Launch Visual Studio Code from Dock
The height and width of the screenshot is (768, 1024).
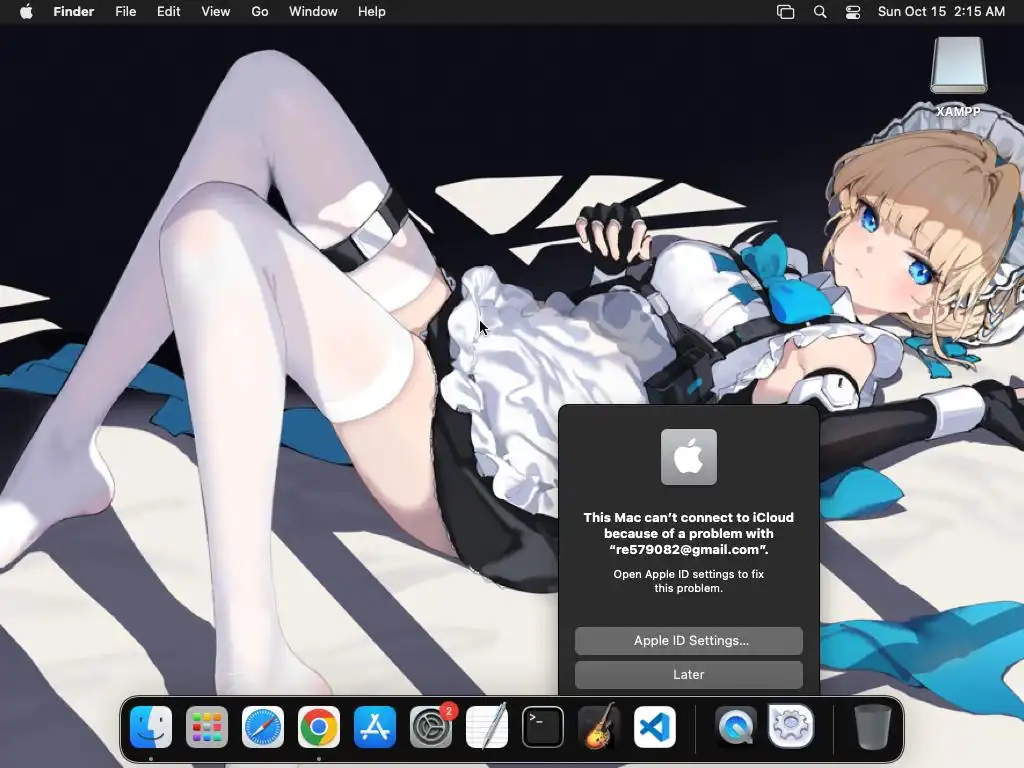pos(655,727)
